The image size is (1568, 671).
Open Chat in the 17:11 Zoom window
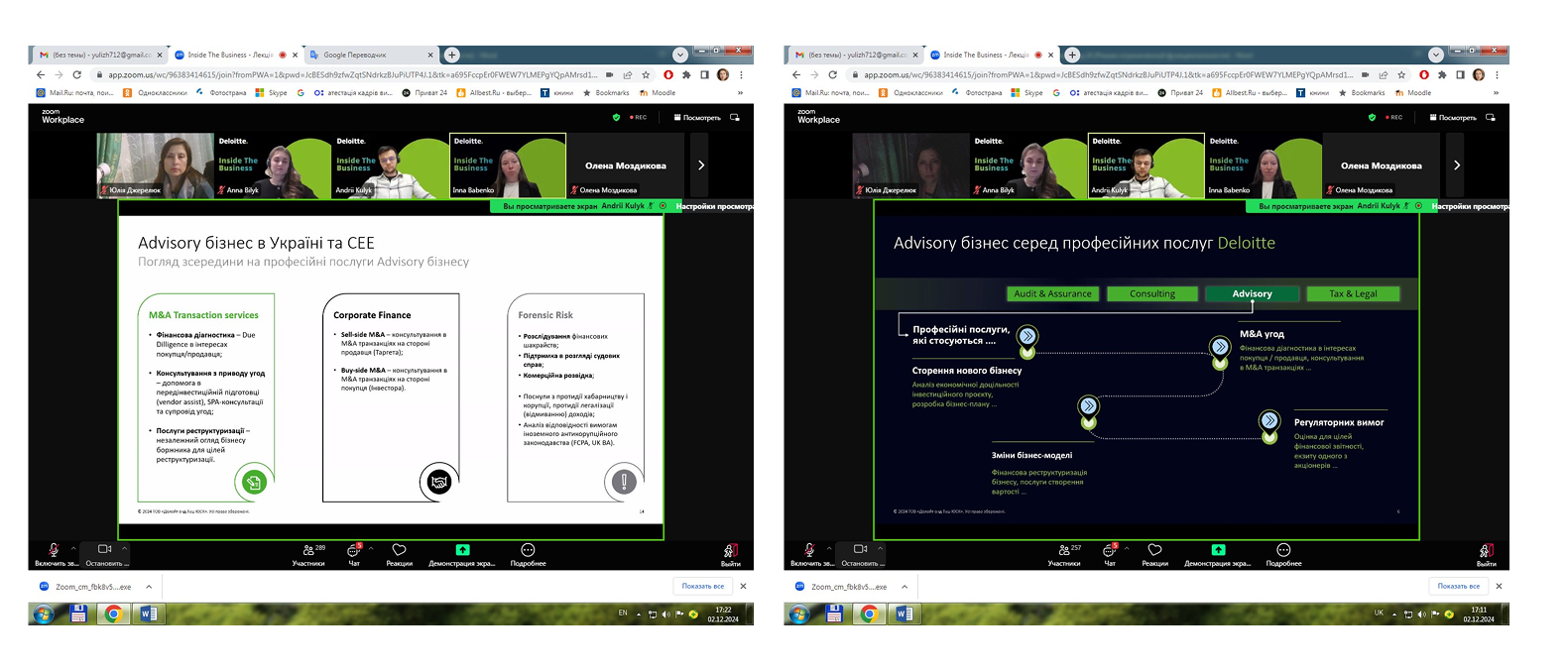coord(1110,555)
